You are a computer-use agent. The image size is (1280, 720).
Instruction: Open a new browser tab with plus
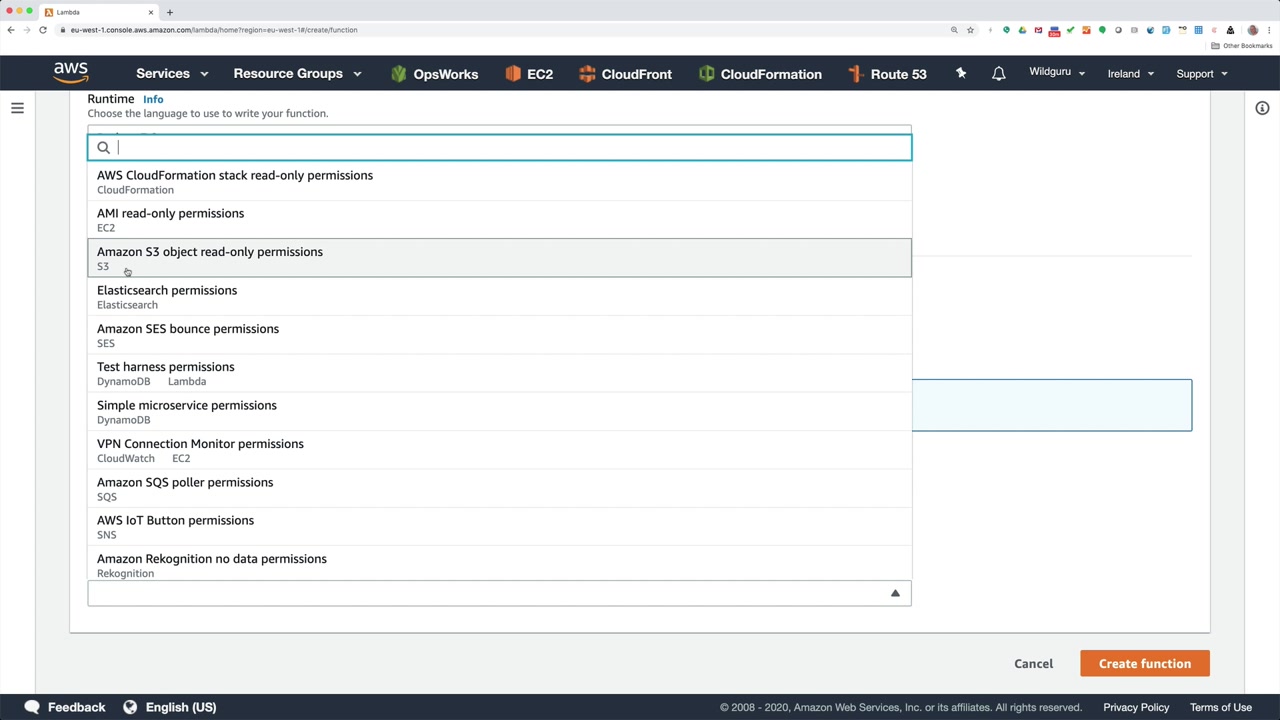coord(170,12)
